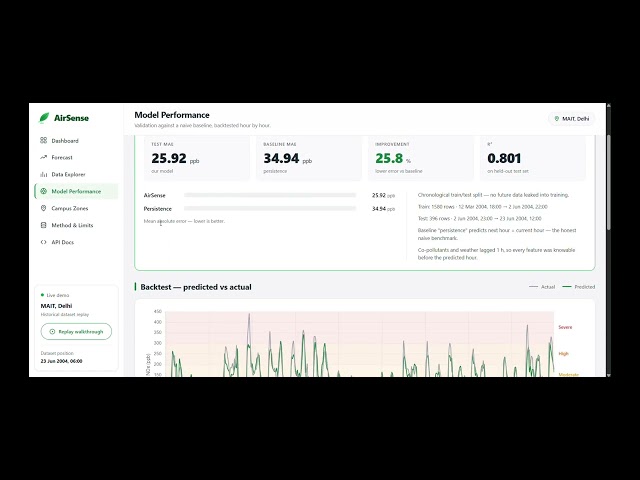Viewport: 640px width, 480px height.
Task: Open Data Explorer from the sidebar
Action: tap(76, 174)
